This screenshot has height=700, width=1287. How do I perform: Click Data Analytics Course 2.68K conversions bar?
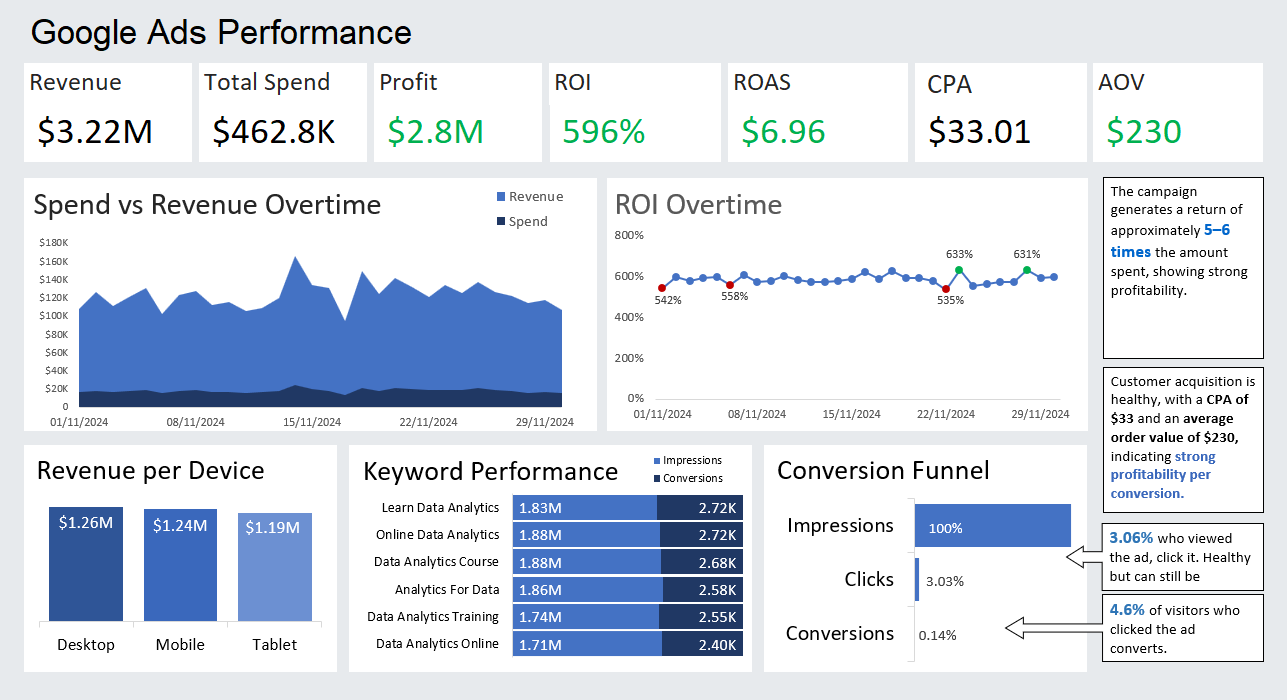[703, 562]
